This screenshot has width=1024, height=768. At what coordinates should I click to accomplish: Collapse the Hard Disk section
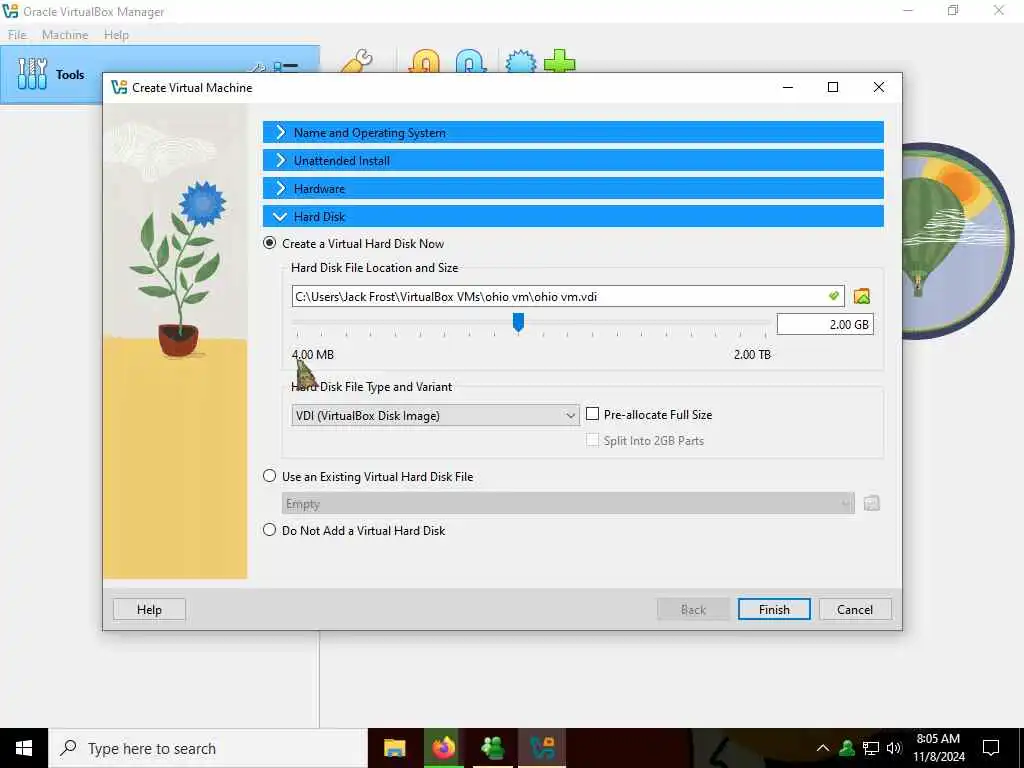coord(573,216)
